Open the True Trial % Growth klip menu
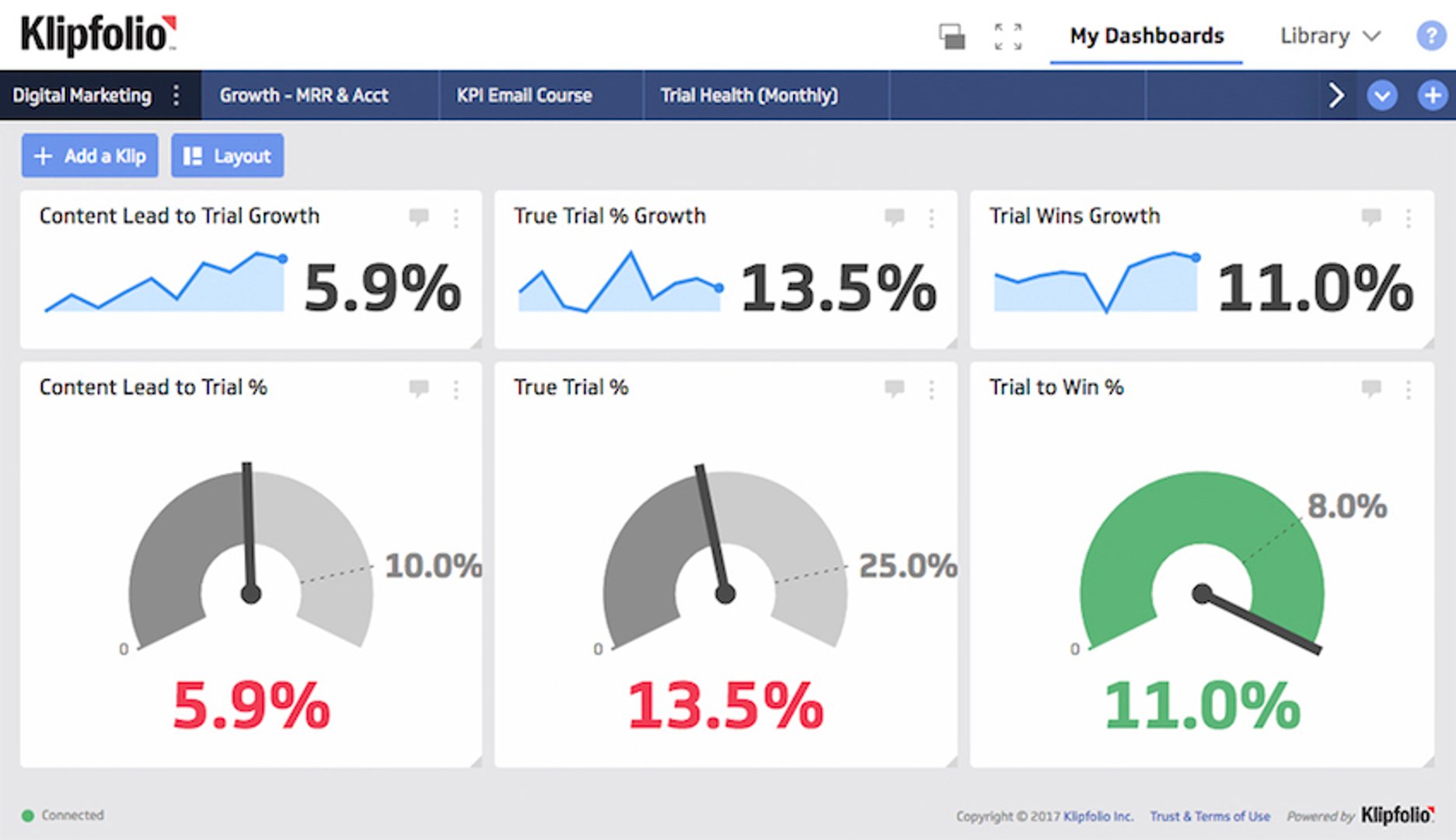The height and width of the screenshot is (840, 1456). 931,218
